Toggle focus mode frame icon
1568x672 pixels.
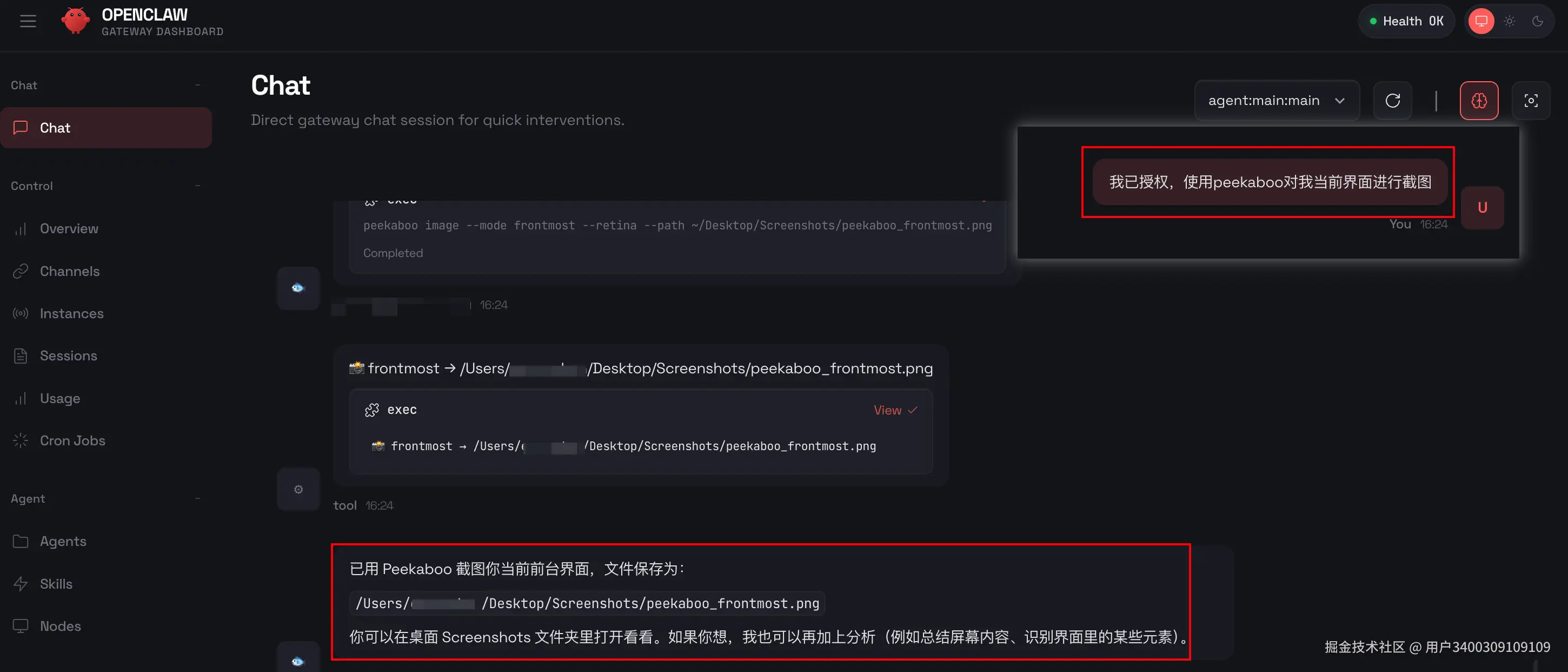click(x=1530, y=101)
